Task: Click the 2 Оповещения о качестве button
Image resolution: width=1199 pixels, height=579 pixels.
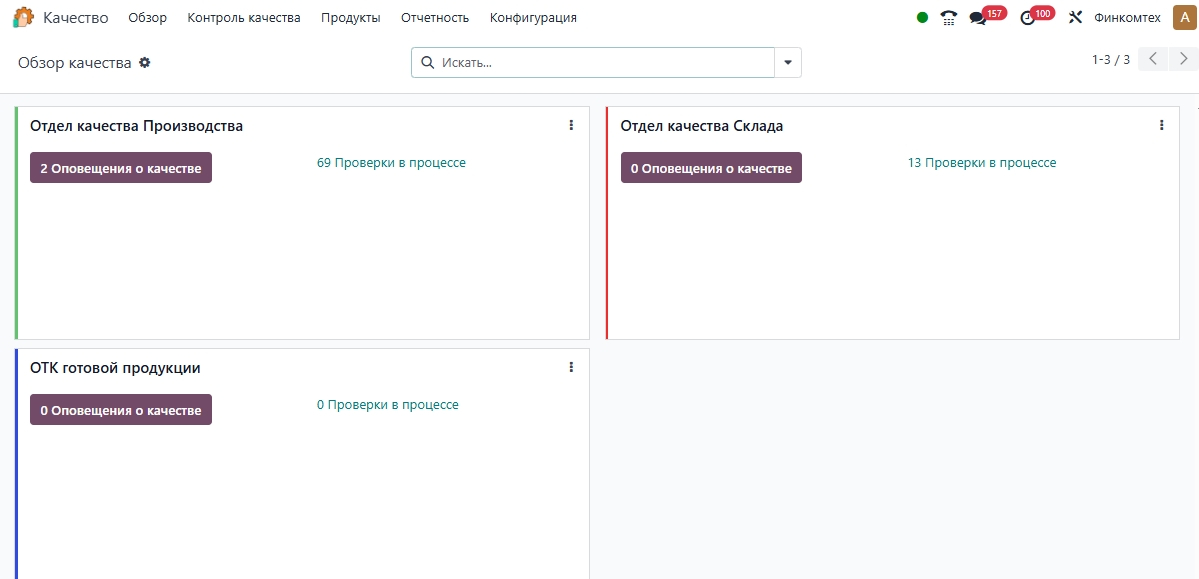Action: point(121,168)
